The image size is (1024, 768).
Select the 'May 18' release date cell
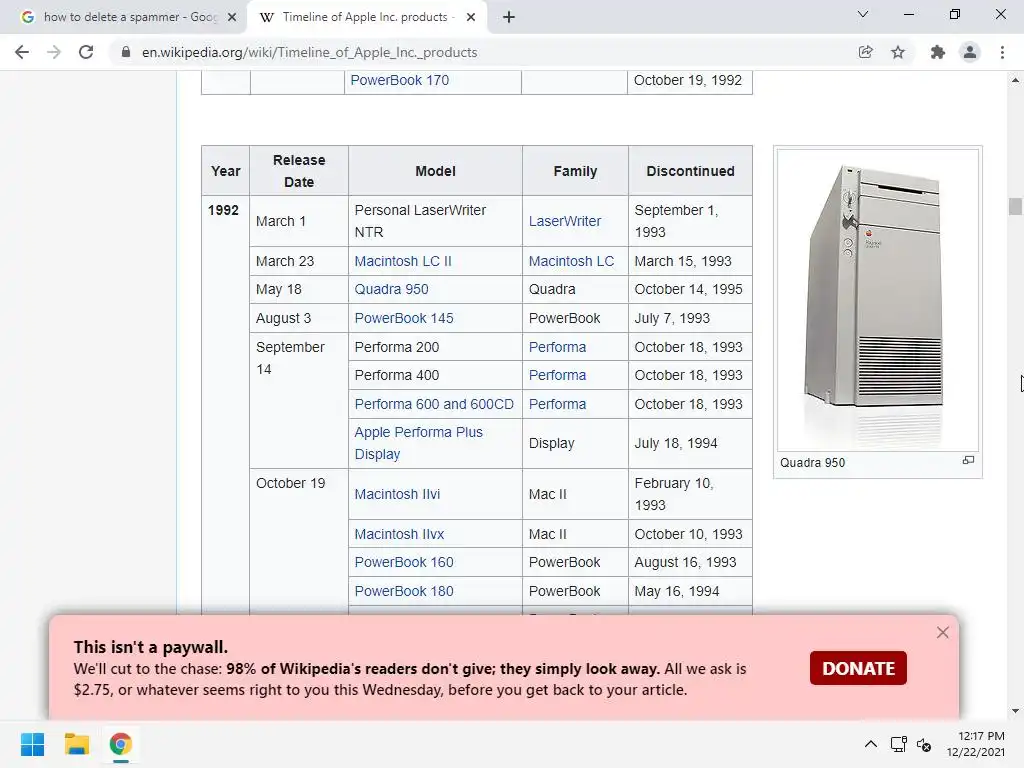click(x=298, y=289)
